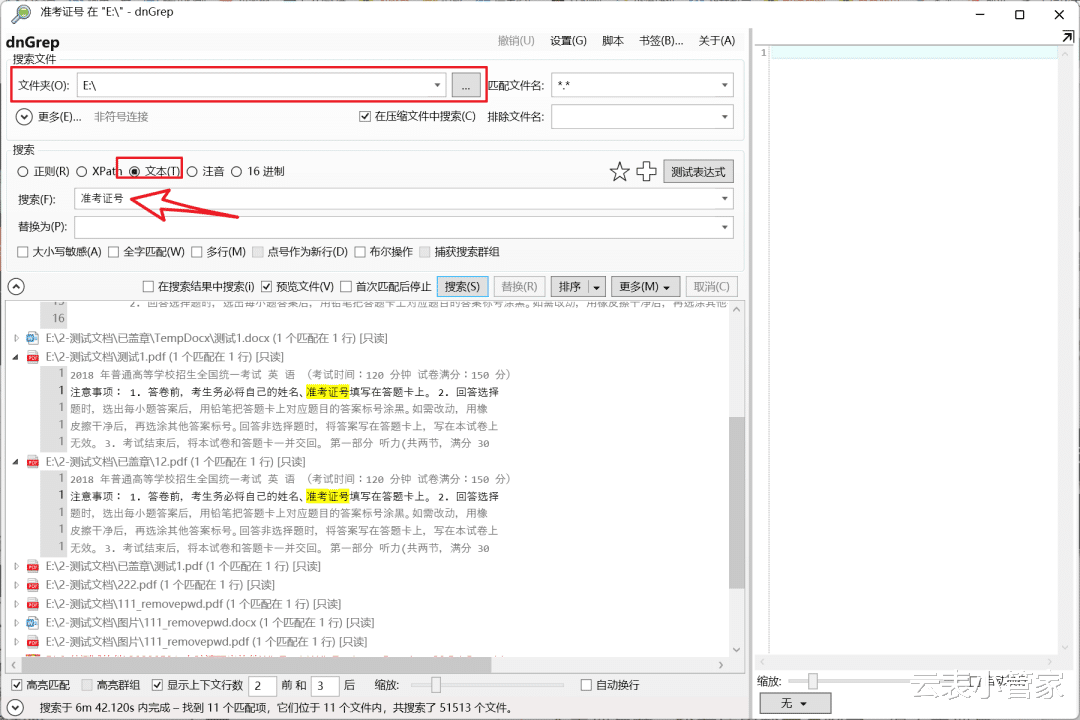Open the 脚本 menu
Image resolution: width=1080 pixels, height=720 pixels.
(612, 41)
